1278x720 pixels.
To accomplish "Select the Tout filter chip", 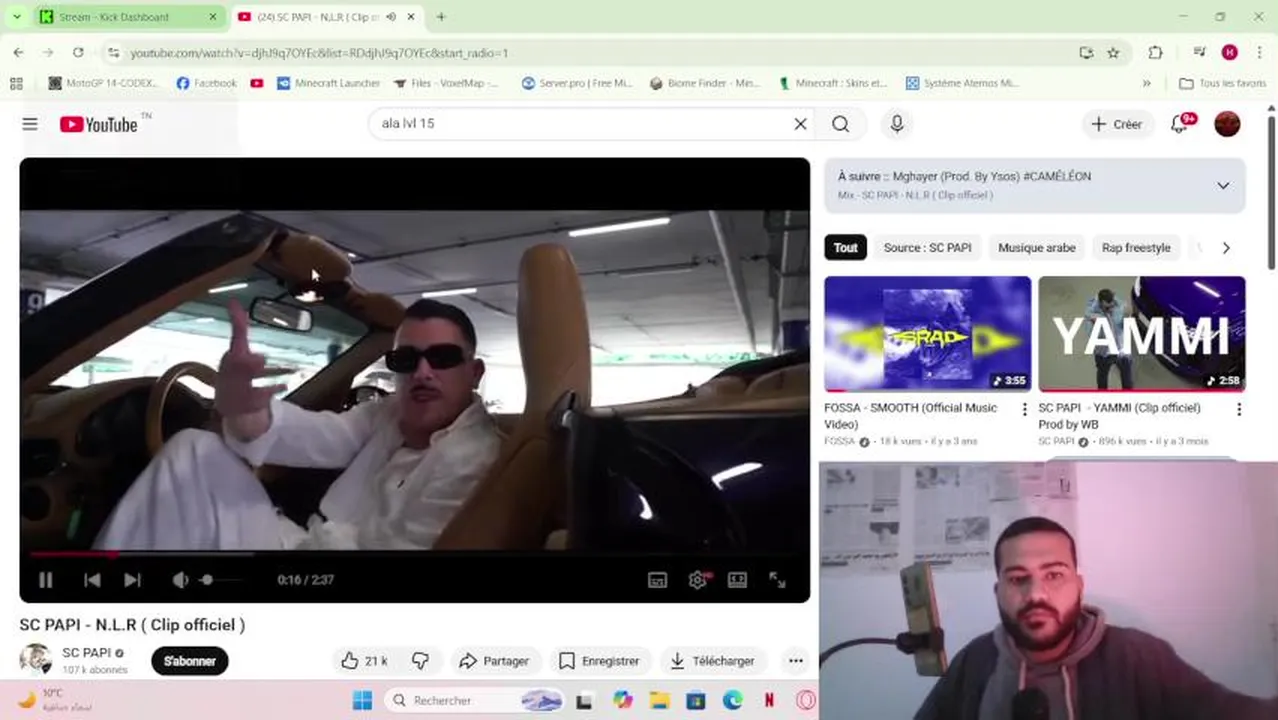I will [846, 248].
